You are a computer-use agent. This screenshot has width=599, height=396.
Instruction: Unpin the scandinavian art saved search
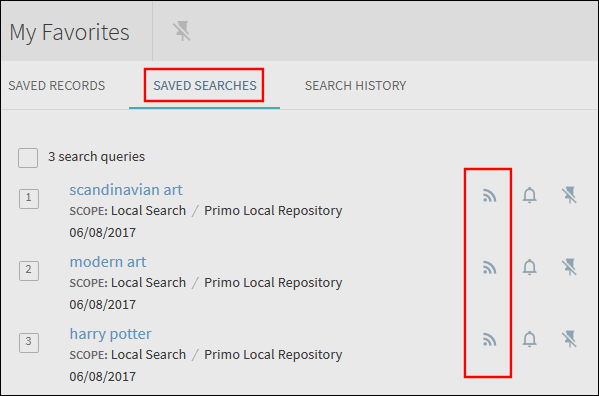pos(569,195)
